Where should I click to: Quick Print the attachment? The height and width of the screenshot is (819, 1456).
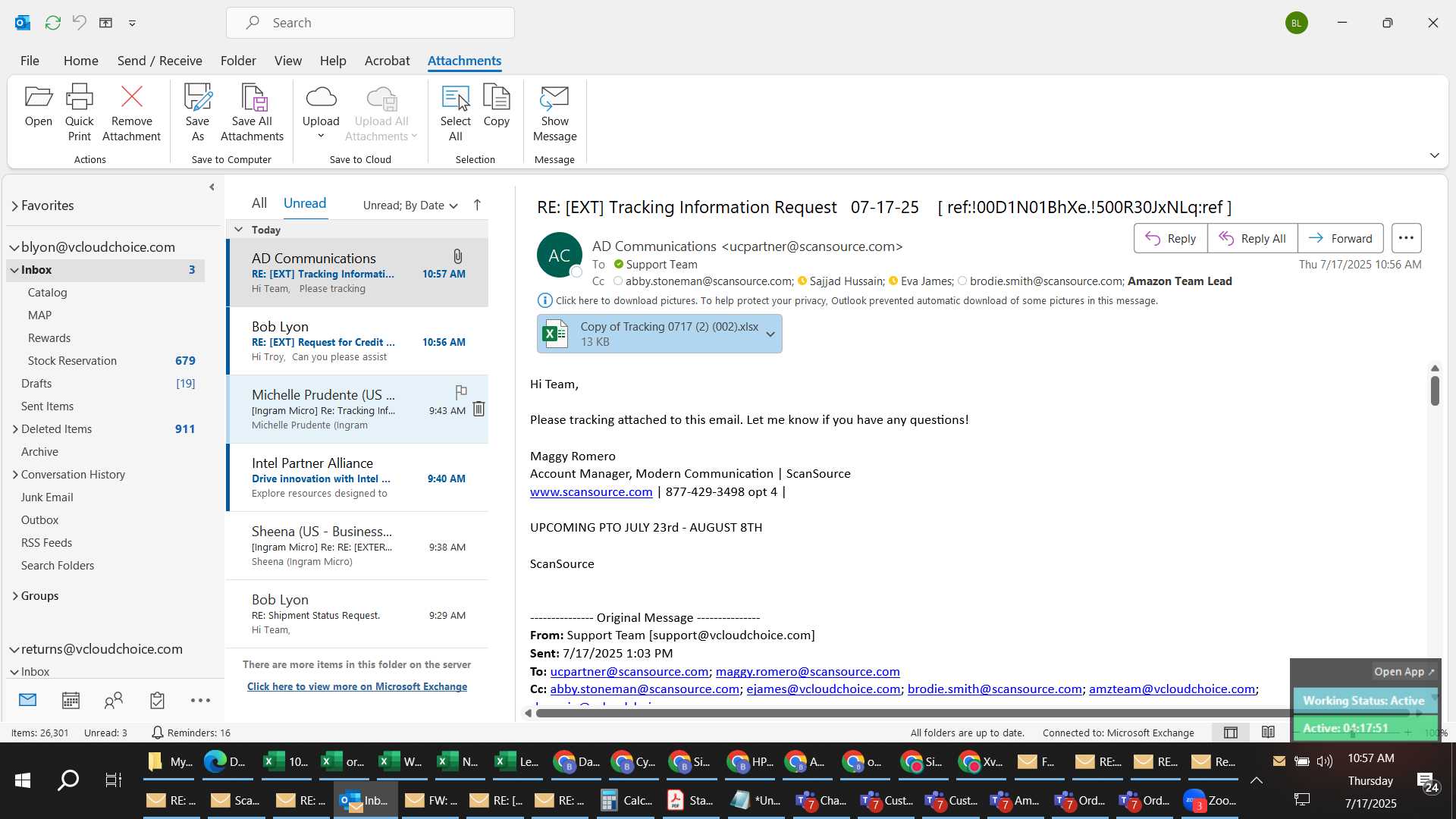click(79, 113)
